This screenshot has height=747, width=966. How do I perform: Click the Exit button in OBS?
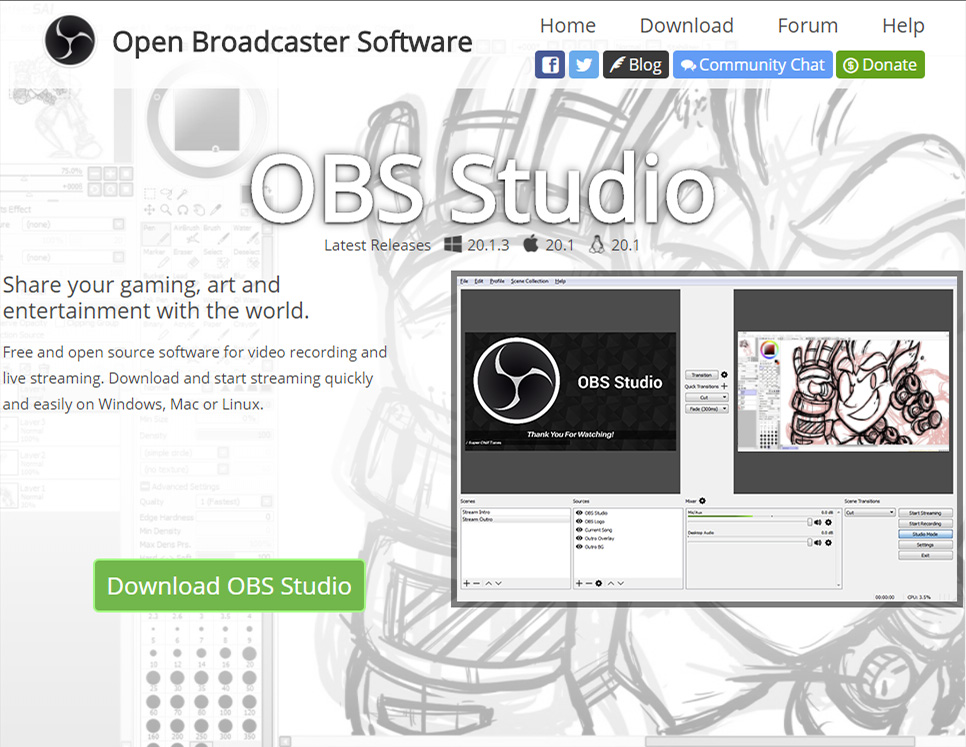click(x=925, y=555)
